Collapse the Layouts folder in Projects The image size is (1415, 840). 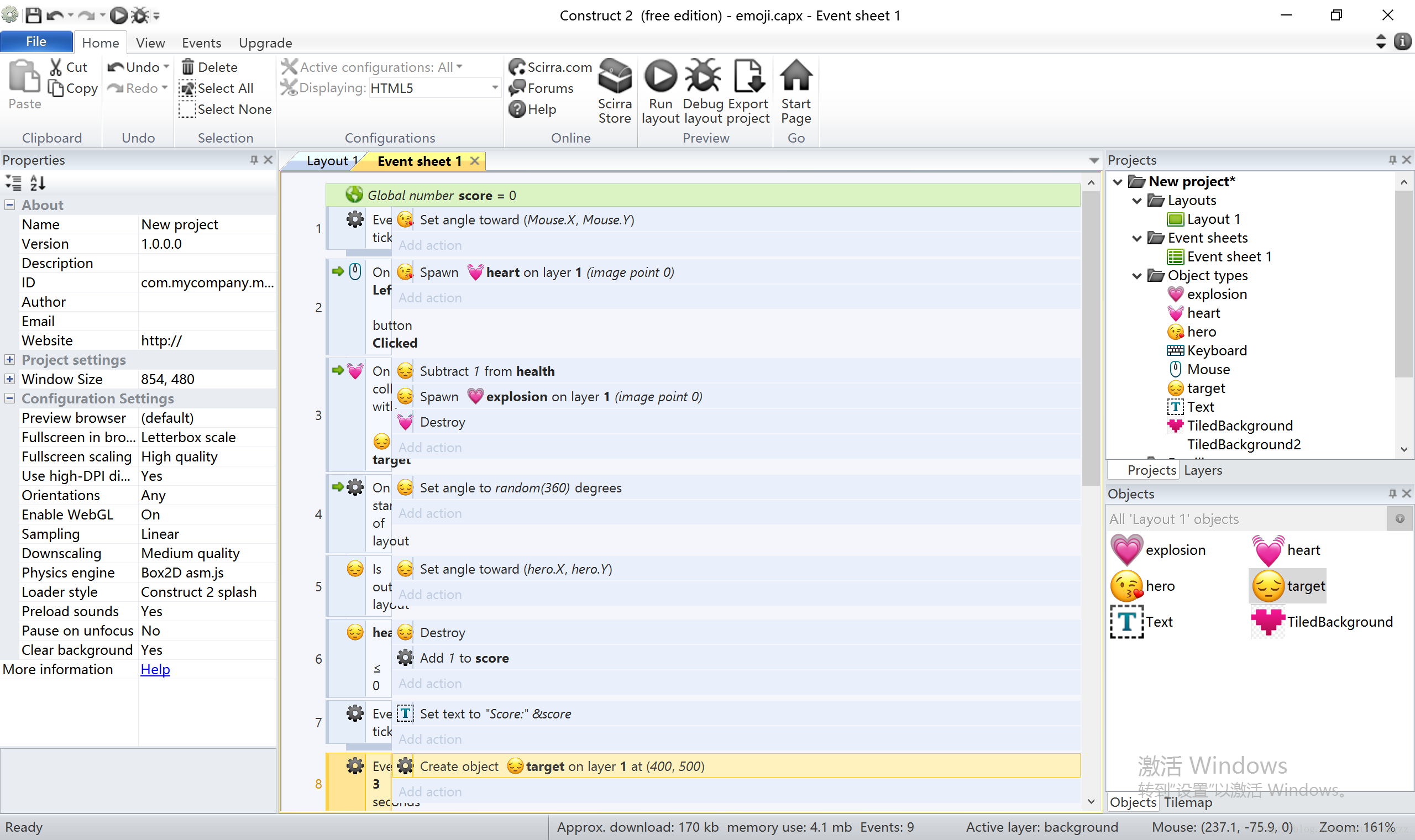(1137, 201)
